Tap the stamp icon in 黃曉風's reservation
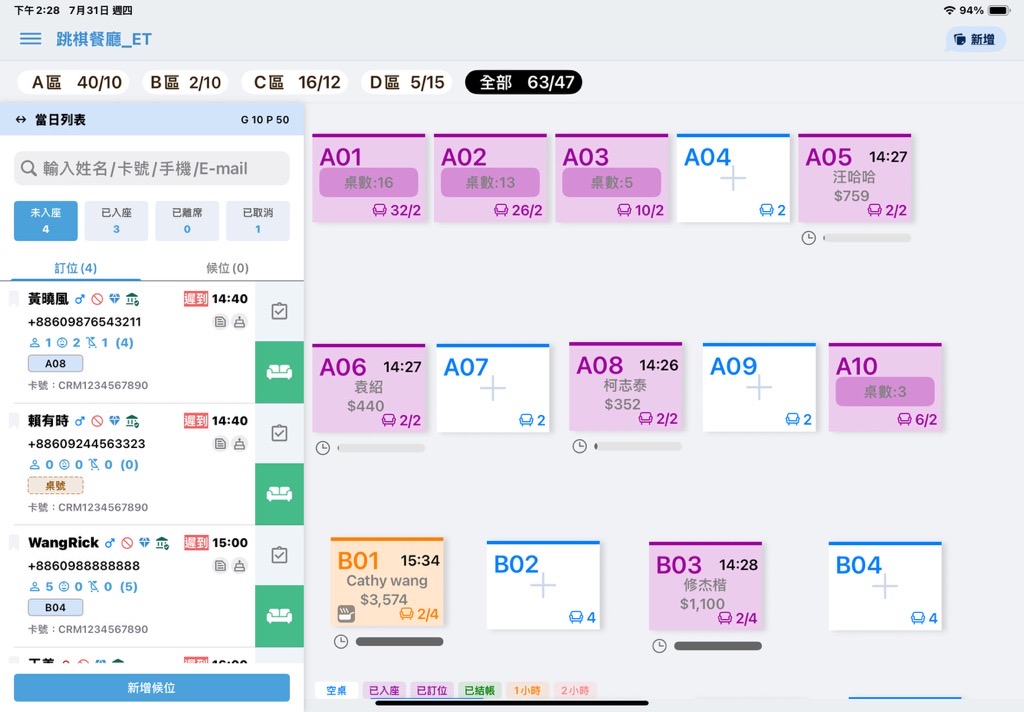Image resolution: width=1024 pixels, height=712 pixels. click(239, 322)
